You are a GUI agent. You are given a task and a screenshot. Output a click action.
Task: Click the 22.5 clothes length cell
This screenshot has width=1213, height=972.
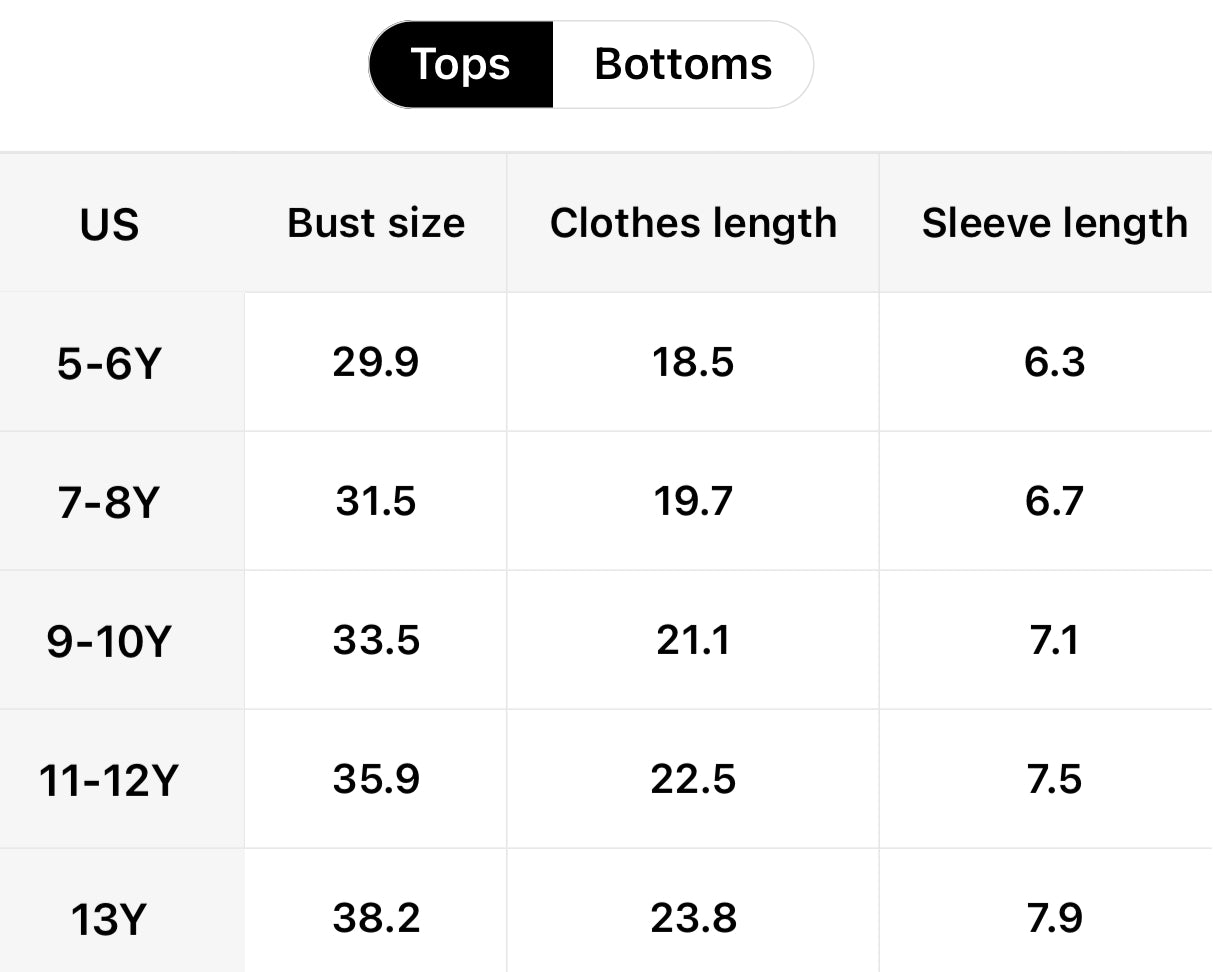point(693,779)
